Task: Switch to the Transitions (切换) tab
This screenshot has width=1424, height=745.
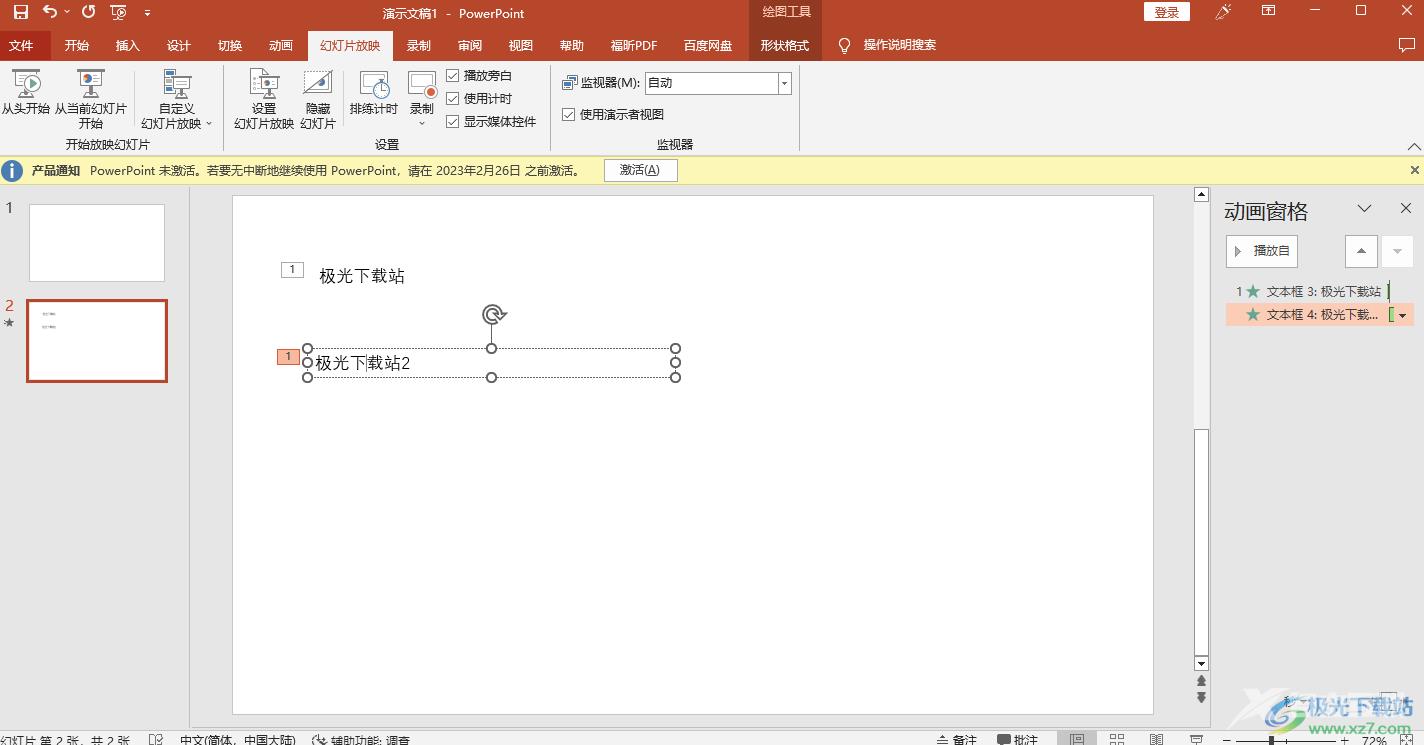Action: point(230,46)
